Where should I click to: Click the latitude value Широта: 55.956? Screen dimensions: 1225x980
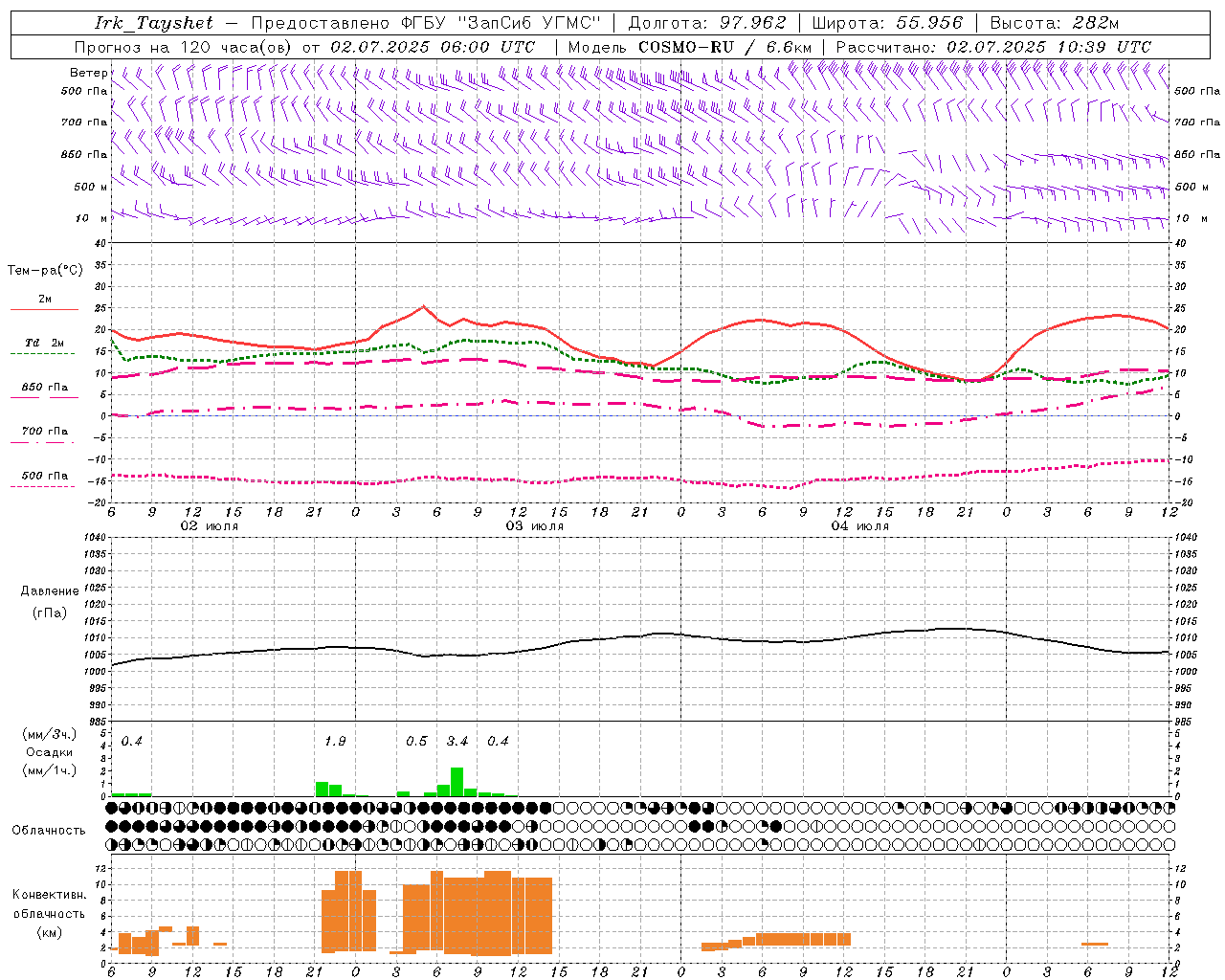coord(887,23)
